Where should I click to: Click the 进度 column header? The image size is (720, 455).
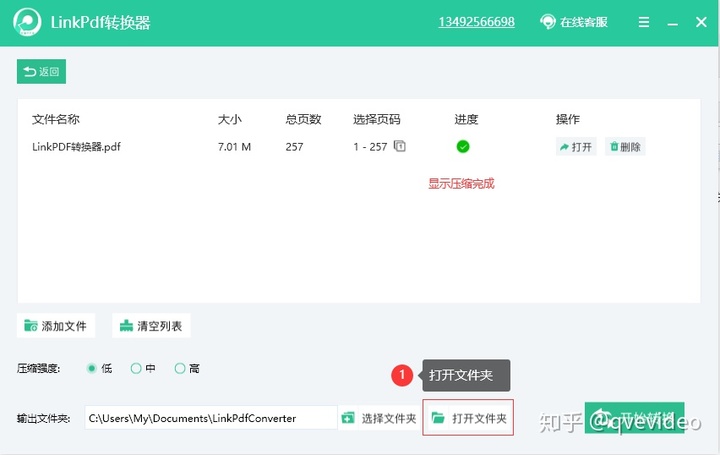466,119
